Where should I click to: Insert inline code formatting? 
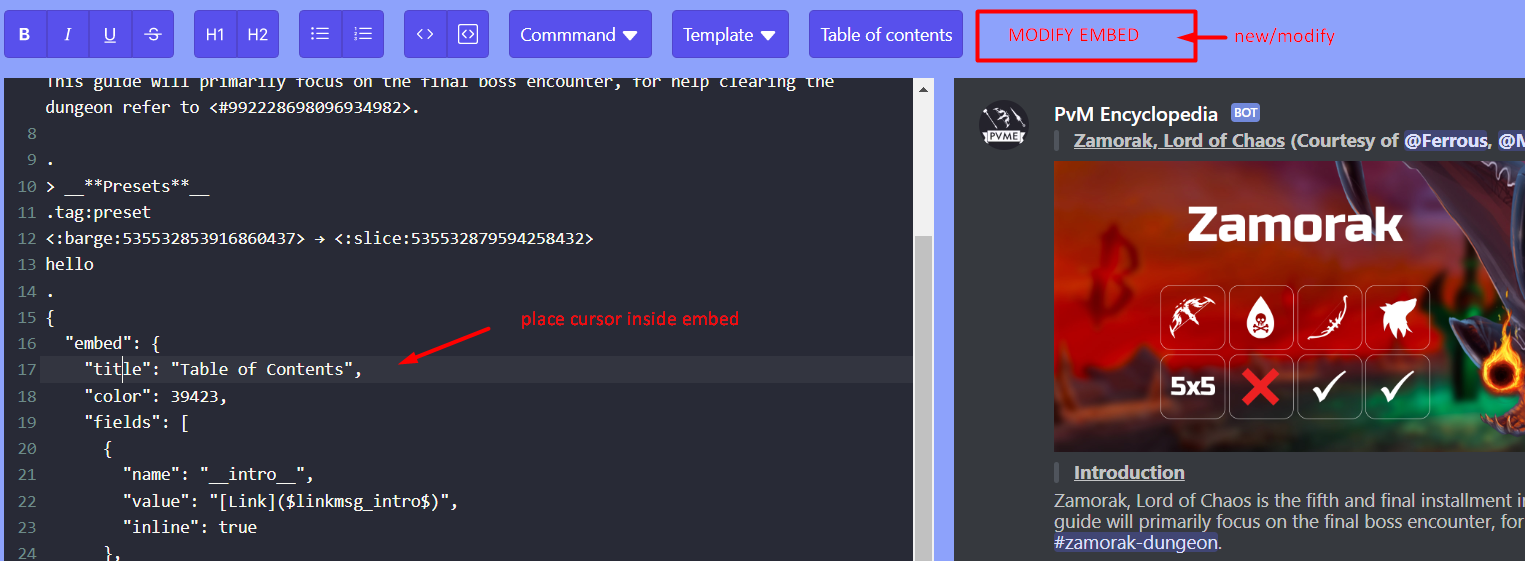[425, 34]
